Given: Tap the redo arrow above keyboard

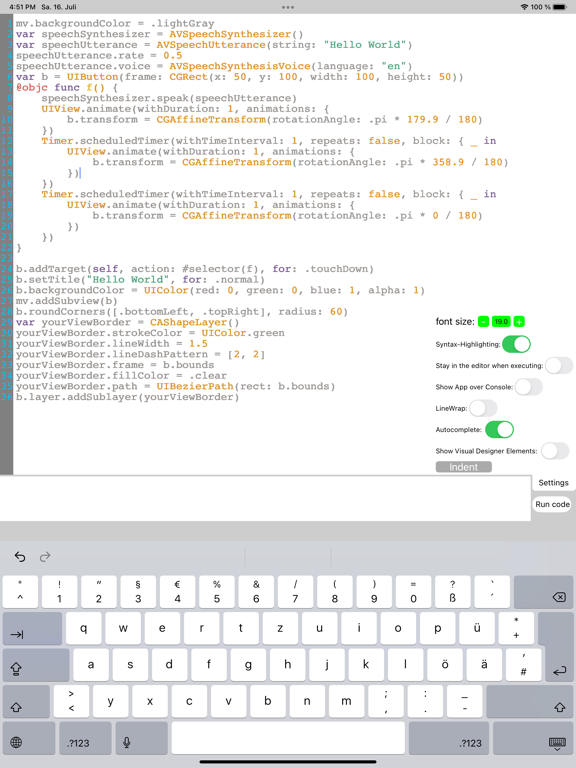Looking at the screenshot, I should click(45, 556).
